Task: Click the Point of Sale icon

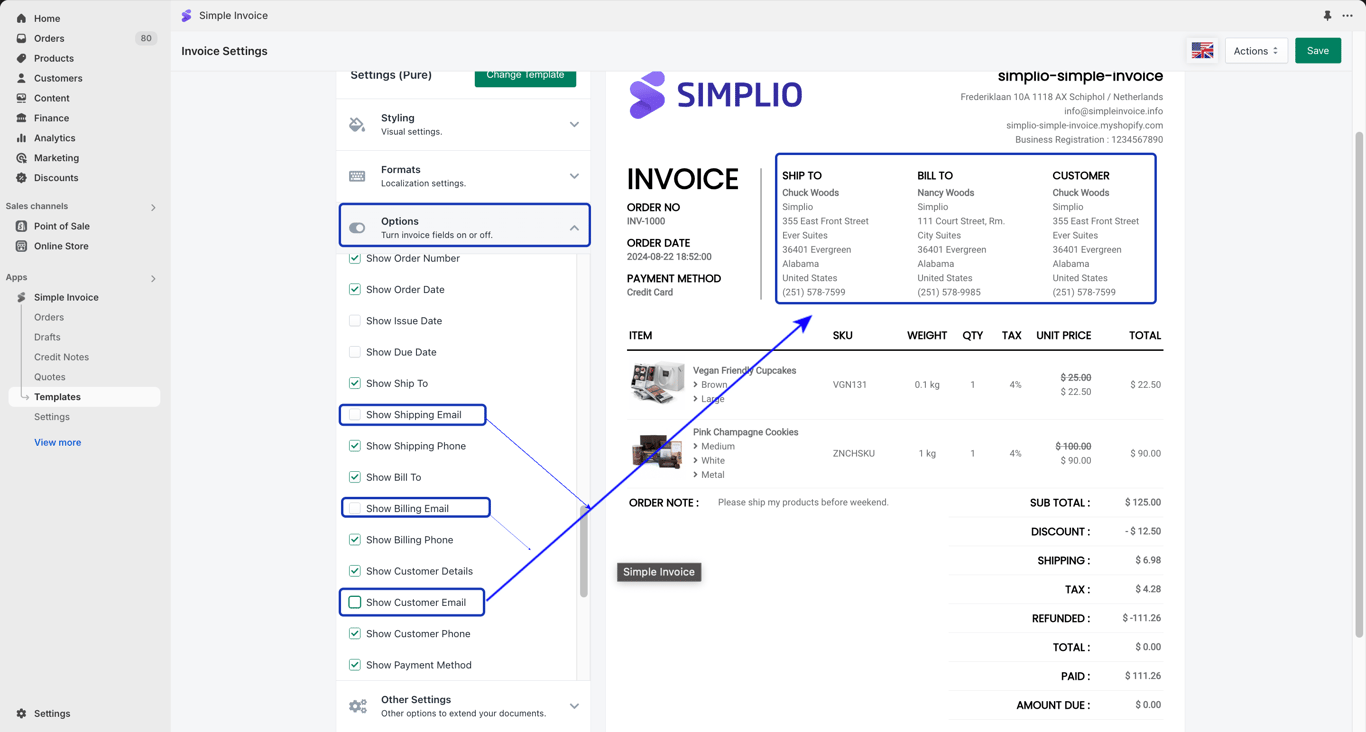Action: pos(21,226)
